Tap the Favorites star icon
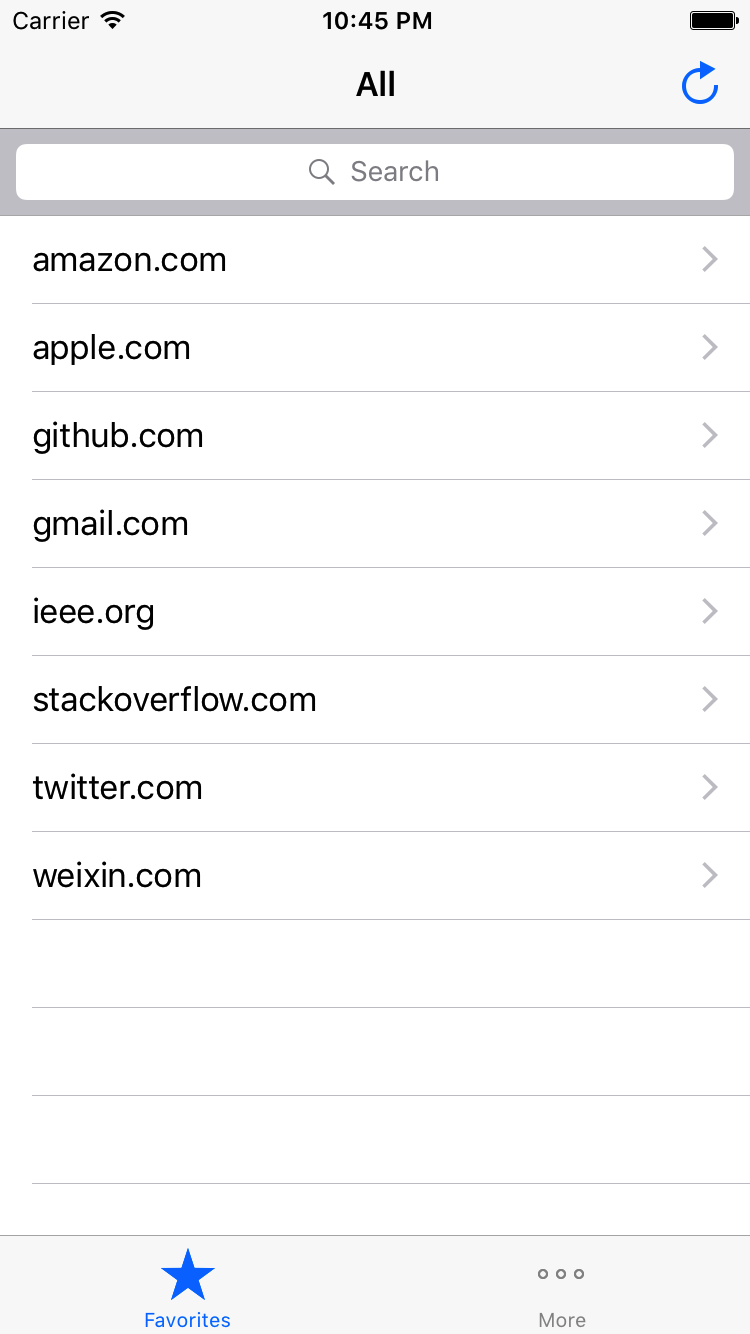Screen dimensions: 750x1334 (188, 1275)
